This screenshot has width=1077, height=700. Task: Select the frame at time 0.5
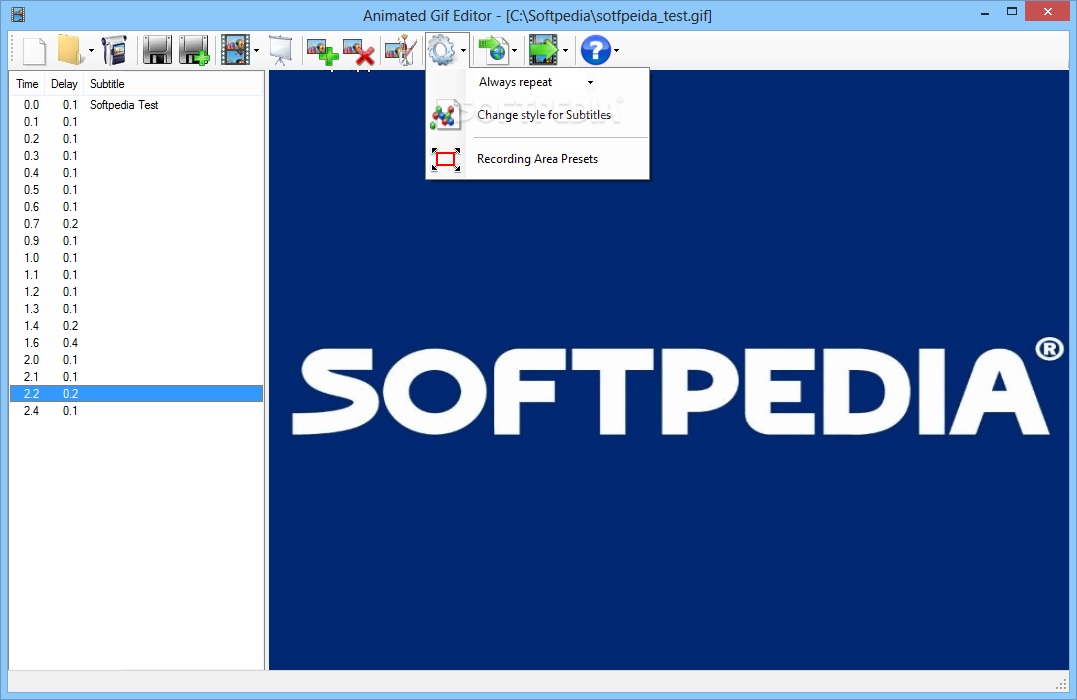[137, 190]
